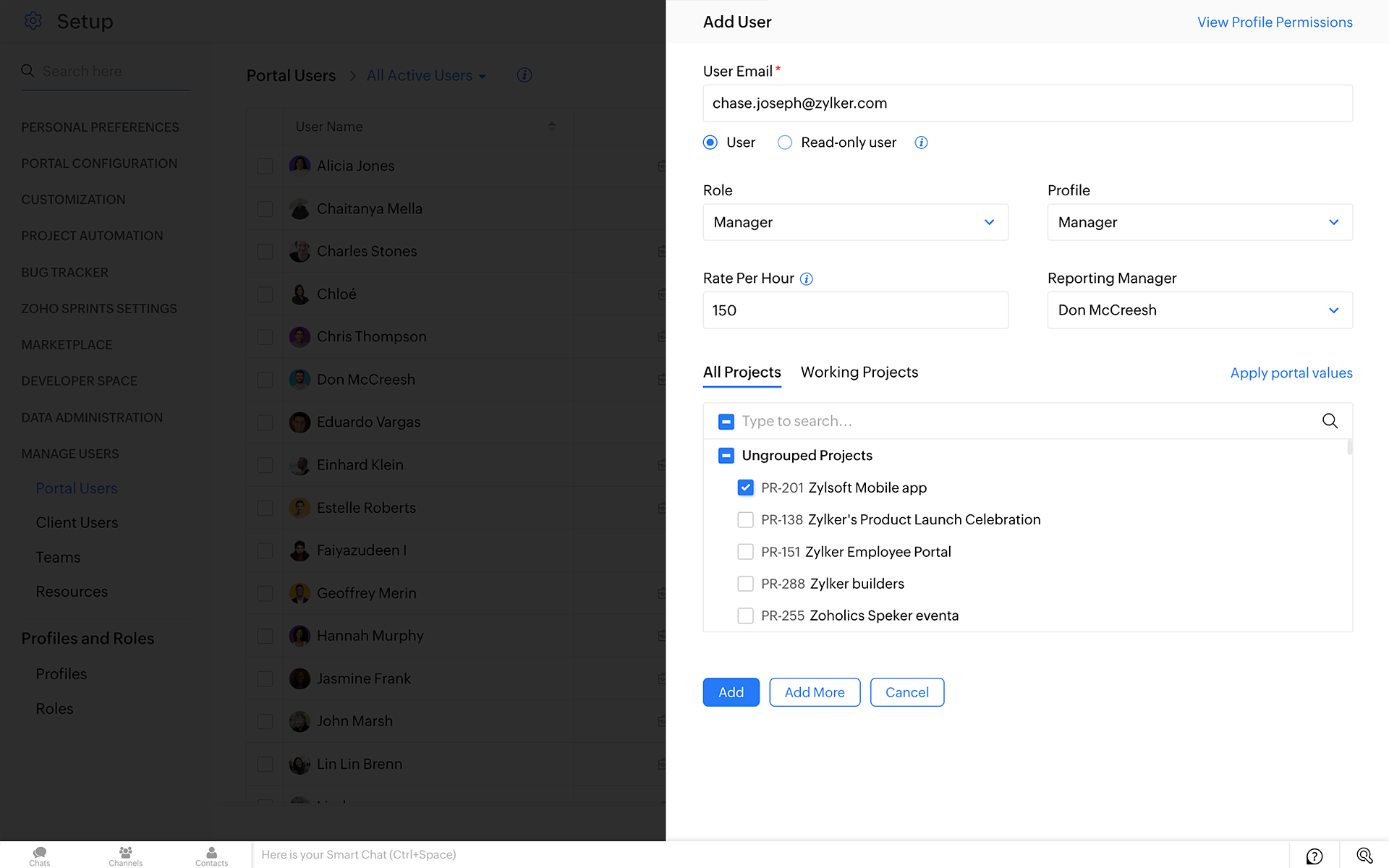Screen dimensions: 1389x868
Task: Click the Add More button
Action: tap(815, 692)
